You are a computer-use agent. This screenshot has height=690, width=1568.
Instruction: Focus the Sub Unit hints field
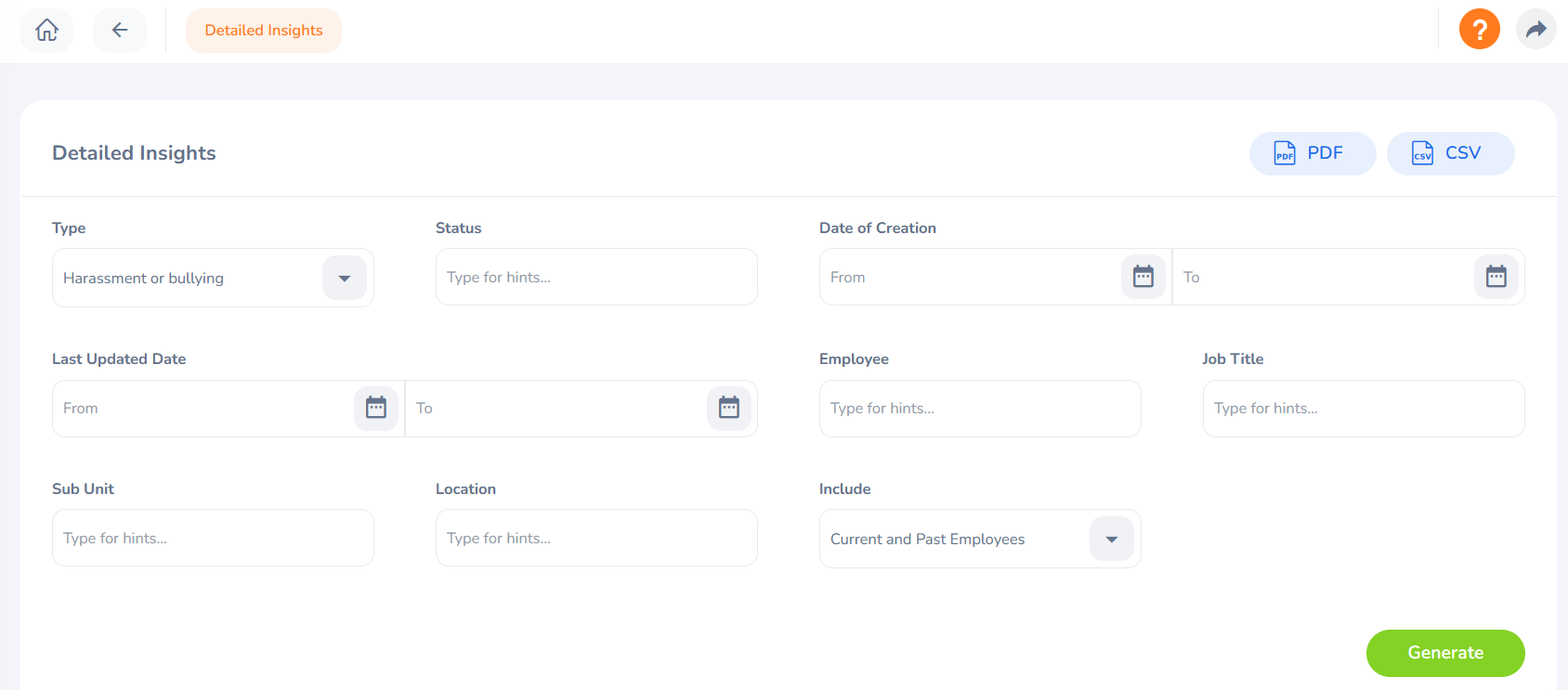(213, 538)
